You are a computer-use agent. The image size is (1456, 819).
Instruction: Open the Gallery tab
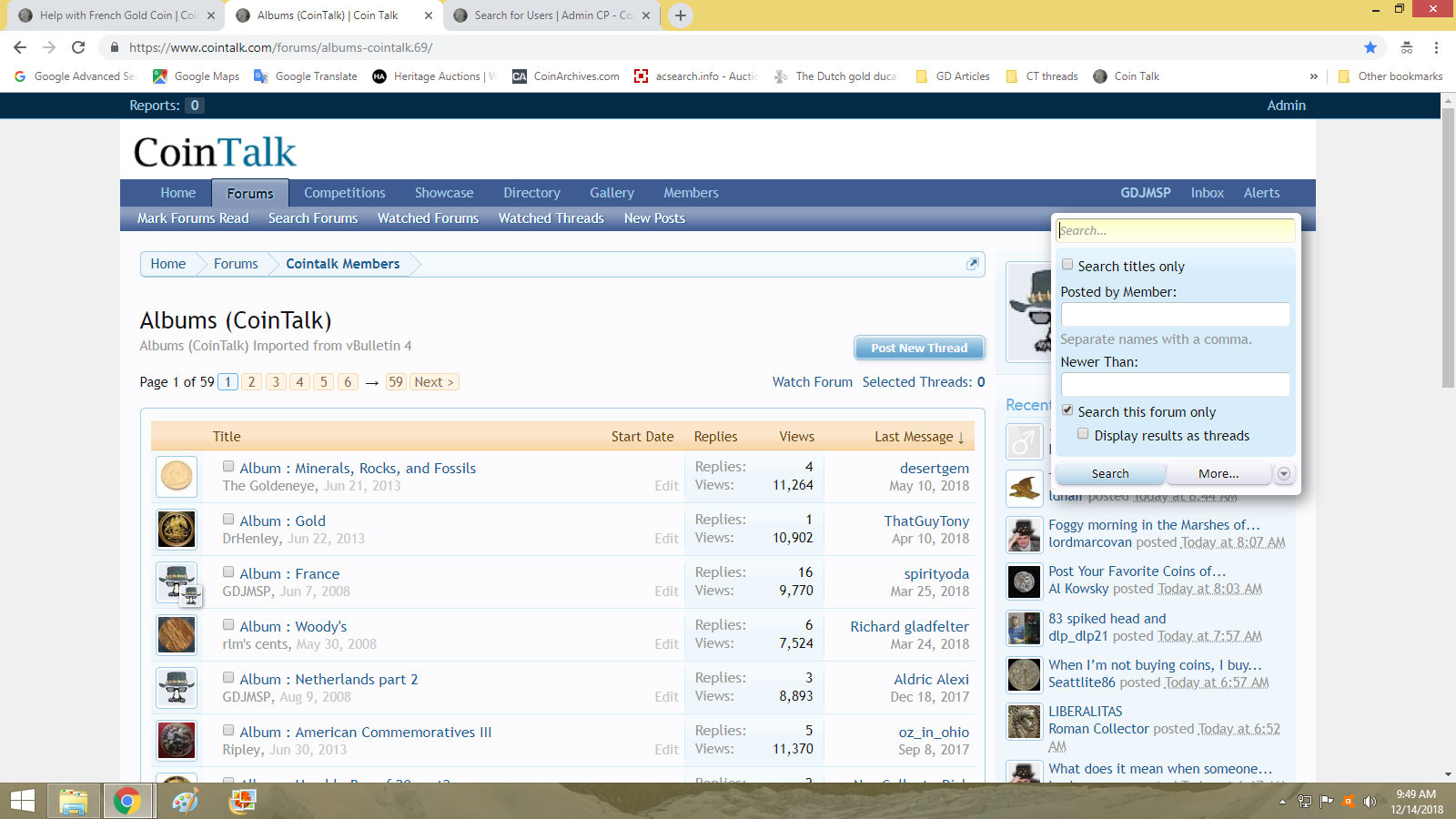612,193
